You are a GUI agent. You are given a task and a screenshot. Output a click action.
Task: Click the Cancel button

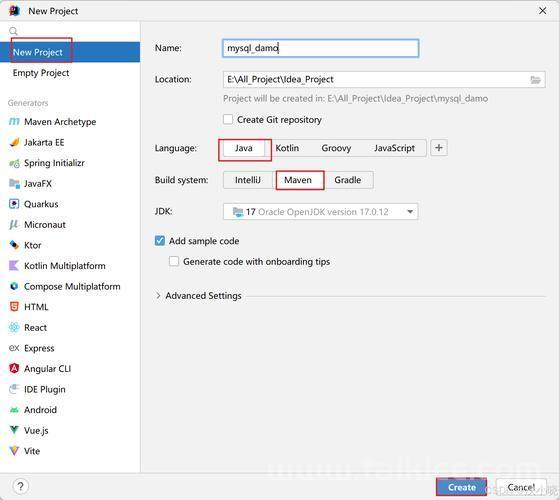coord(521,487)
